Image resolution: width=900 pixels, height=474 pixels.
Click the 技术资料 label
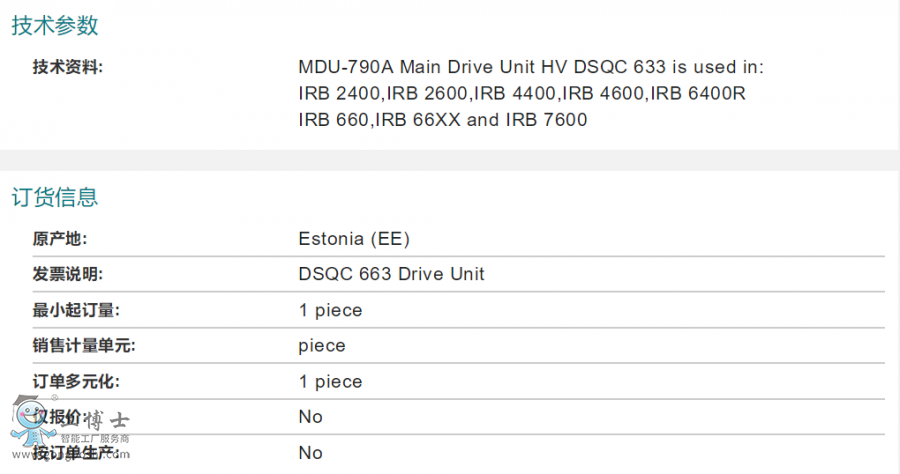coord(68,67)
